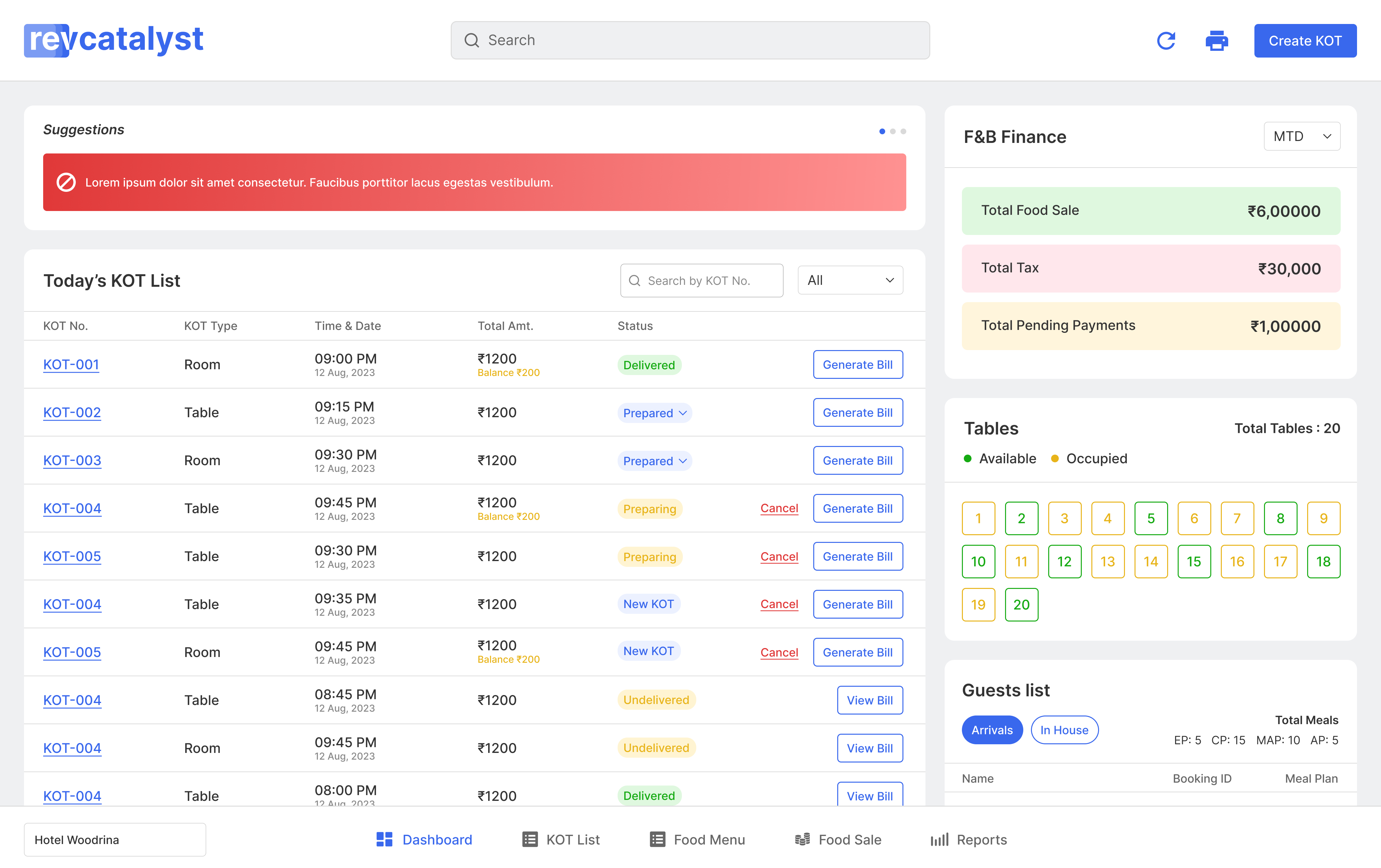Cancel the 09:35 PM New KOT order
The height and width of the screenshot is (868, 1381).
(779, 604)
